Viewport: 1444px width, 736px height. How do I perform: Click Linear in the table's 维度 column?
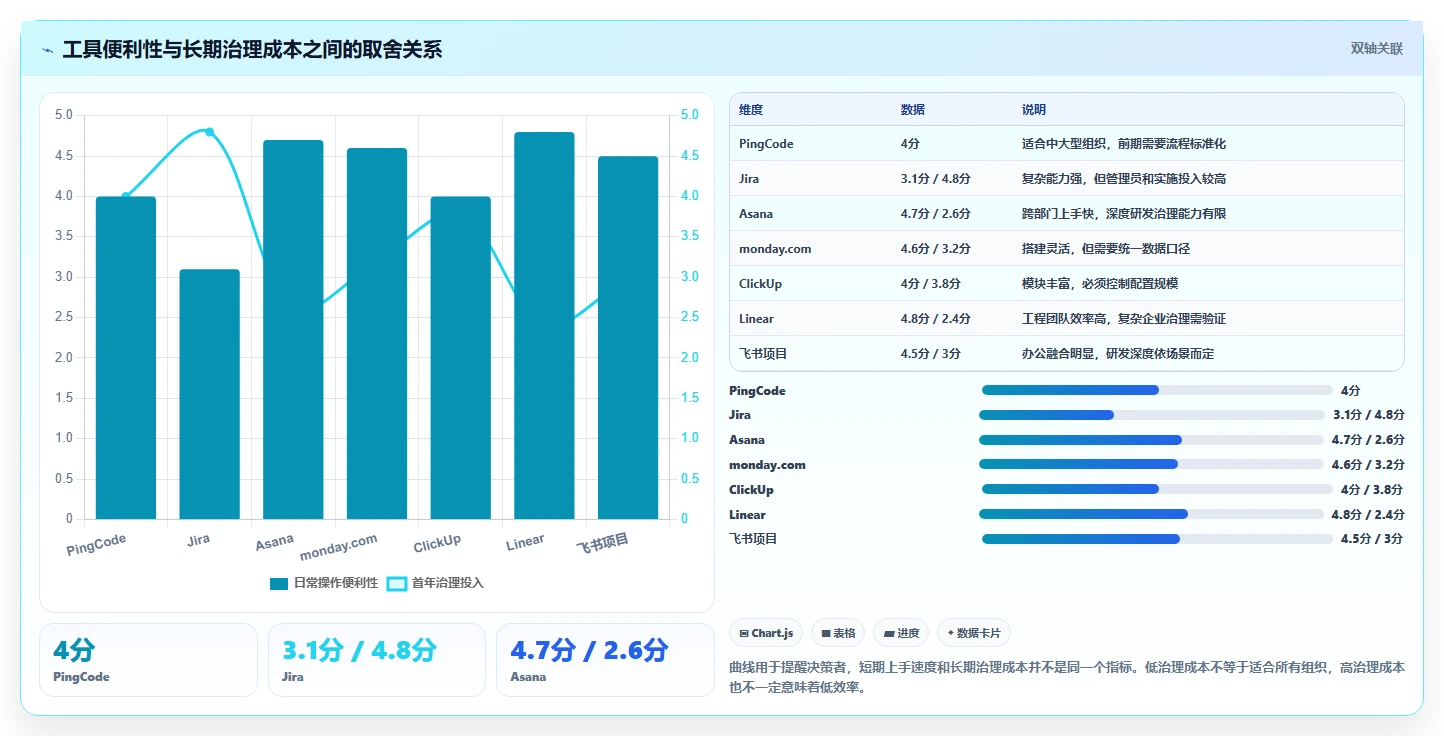tap(756, 319)
